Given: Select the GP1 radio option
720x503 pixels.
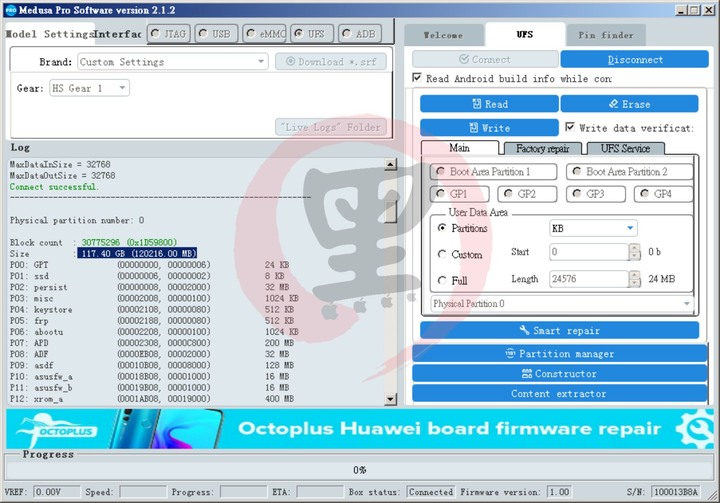Looking at the screenshot, I should pos(460,194).
